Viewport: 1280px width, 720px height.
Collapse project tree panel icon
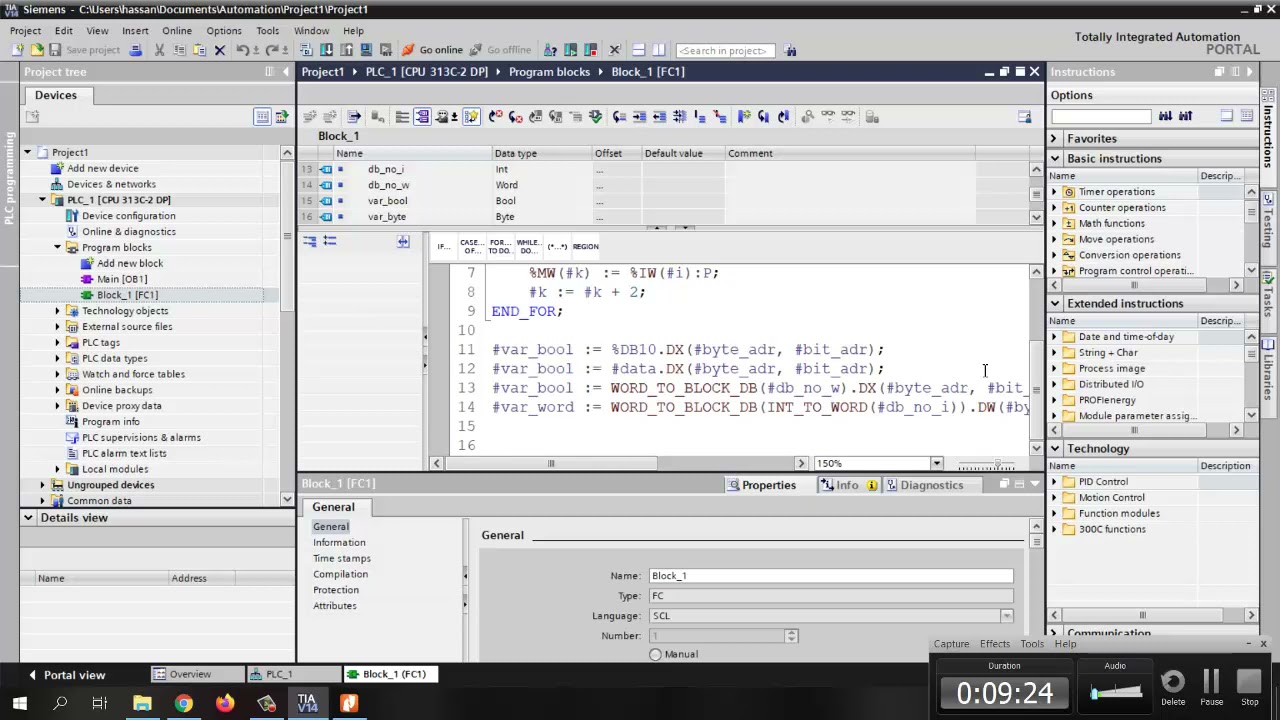pos(285,72)
